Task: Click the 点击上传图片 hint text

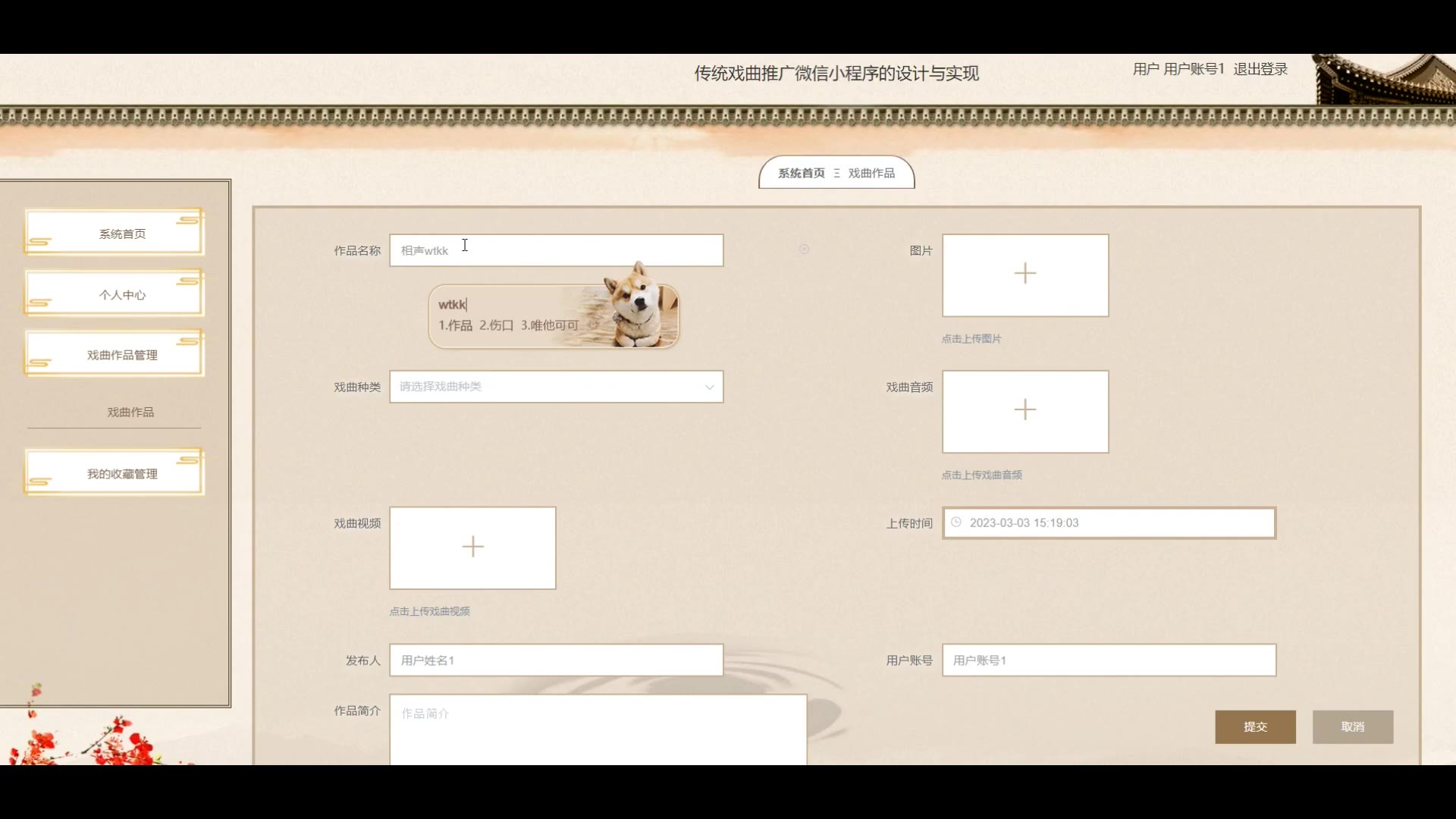Action: pyautogui.click(x=971, y=339)
